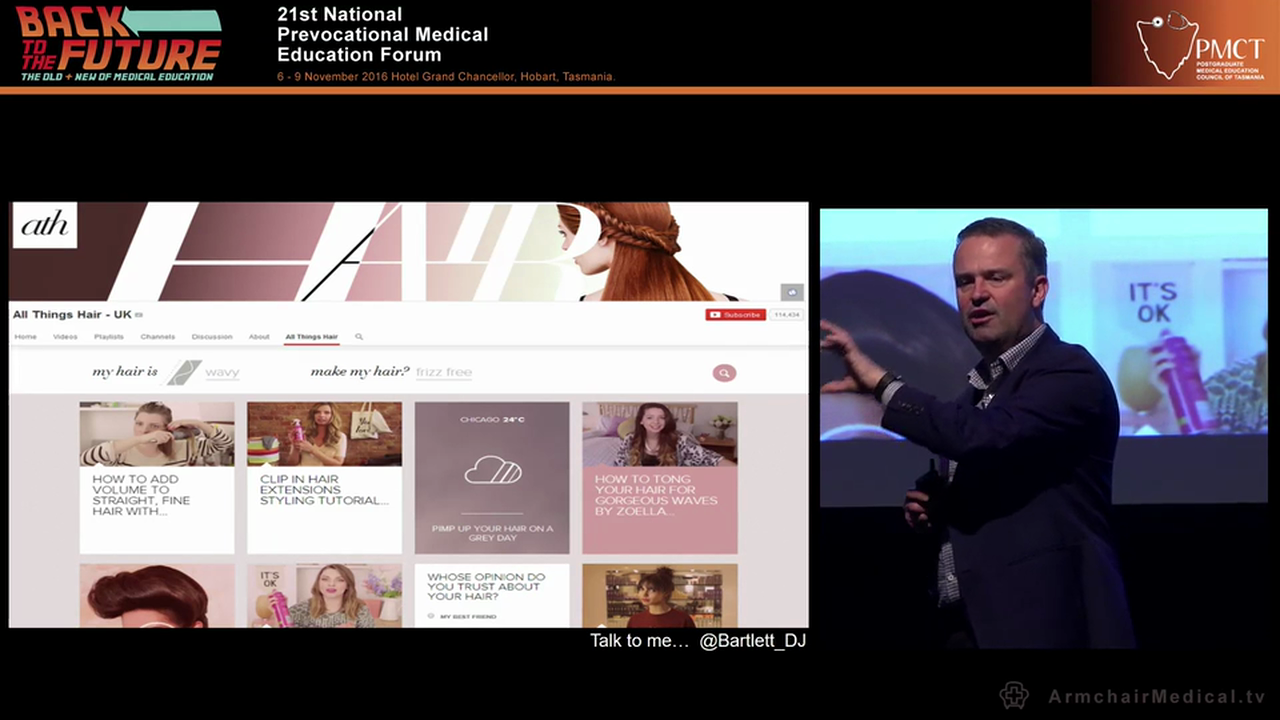Click the hair type icon beside 'my hair is'
This screenshot has height=720, width=1280.
(184, 372)
